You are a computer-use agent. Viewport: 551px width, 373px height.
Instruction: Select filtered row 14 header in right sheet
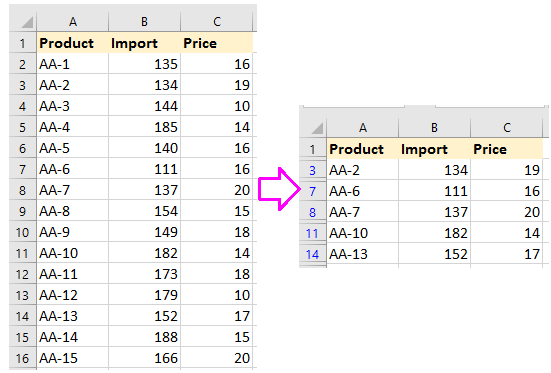(x=313, y=254)
